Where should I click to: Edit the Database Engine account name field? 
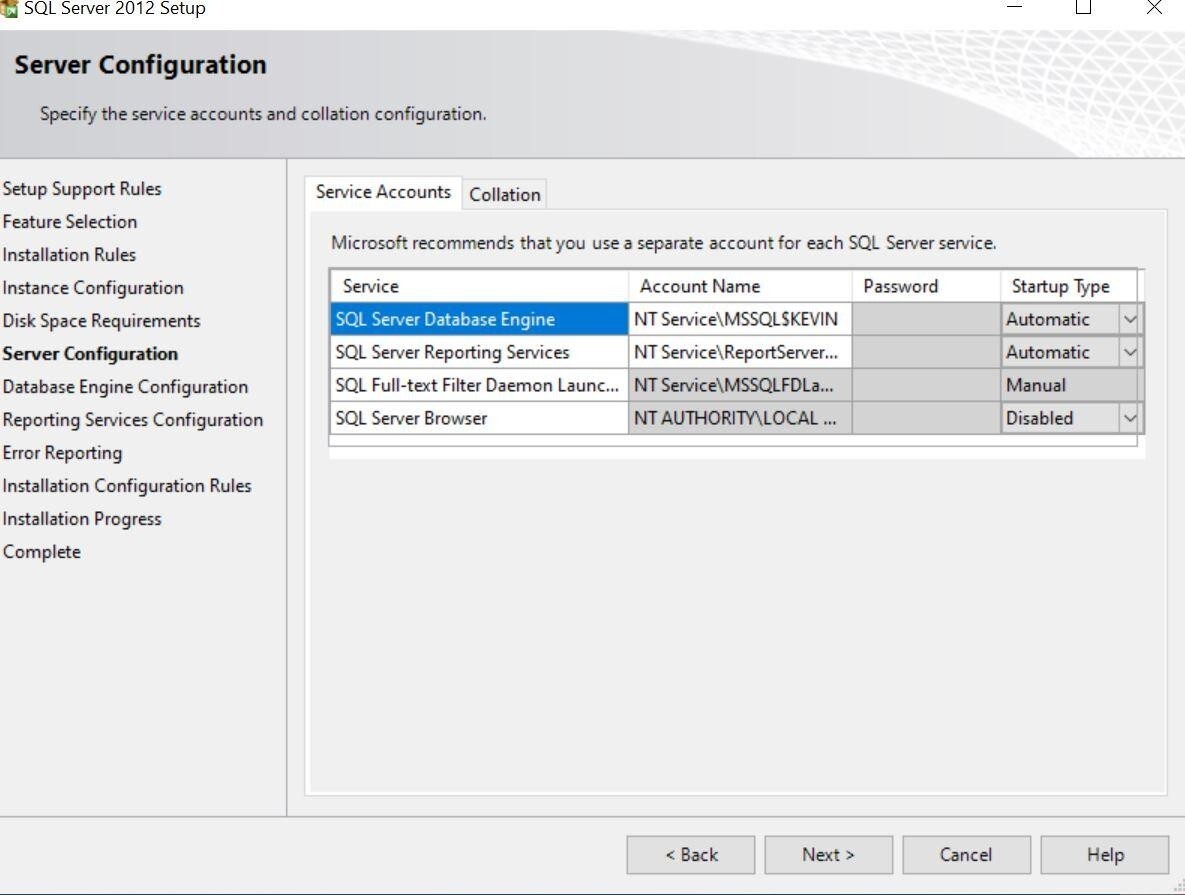click(x=738, y=318)
